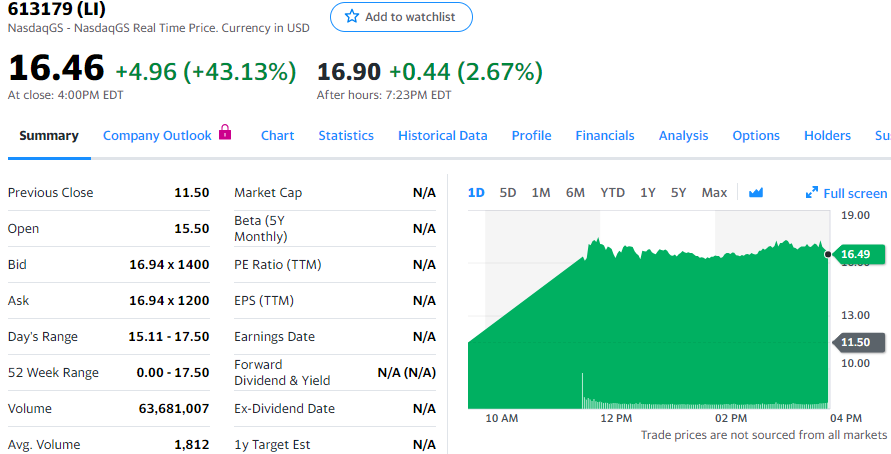Click the Open value 15.50

pyautogui.click(x=191, y=228)
